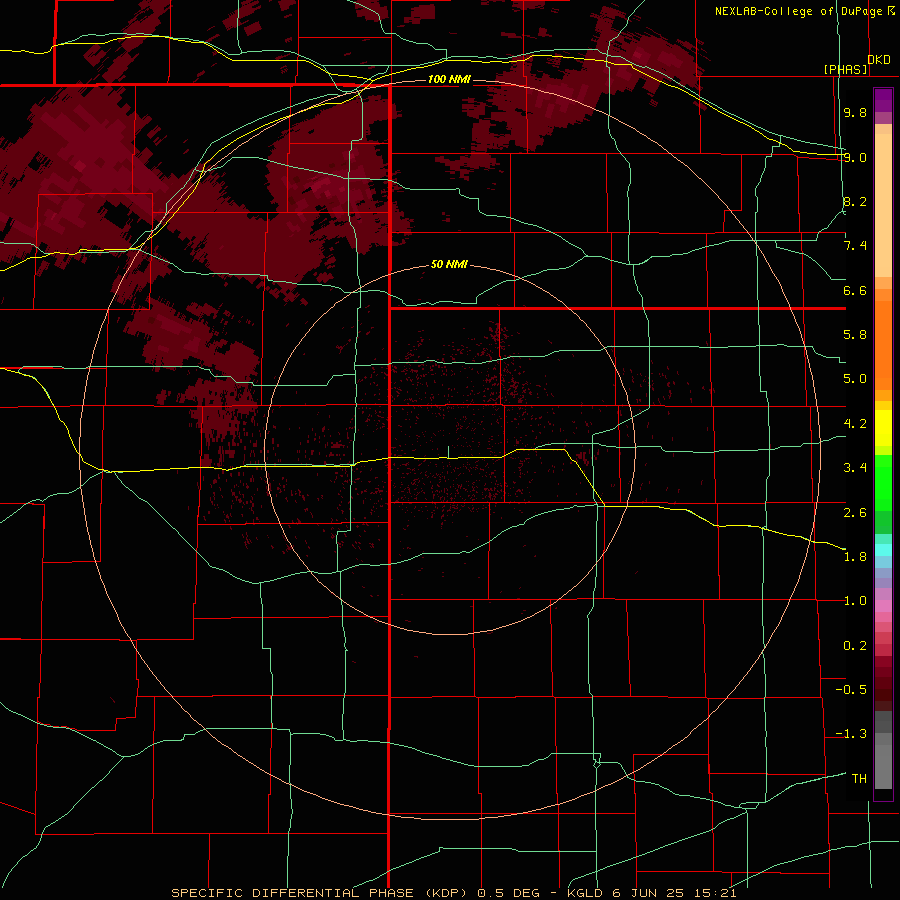Select the 1.8 scale label
The width and height of the screenshot is (900, 900).
(x=855, y=557)
